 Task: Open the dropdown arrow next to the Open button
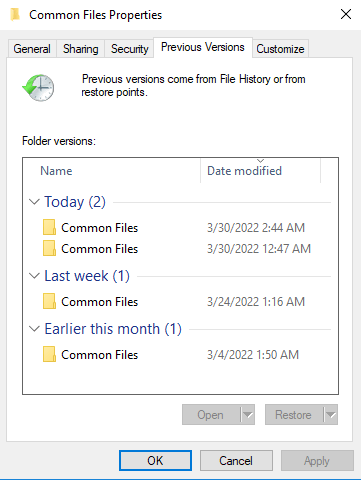click(248, 415)
